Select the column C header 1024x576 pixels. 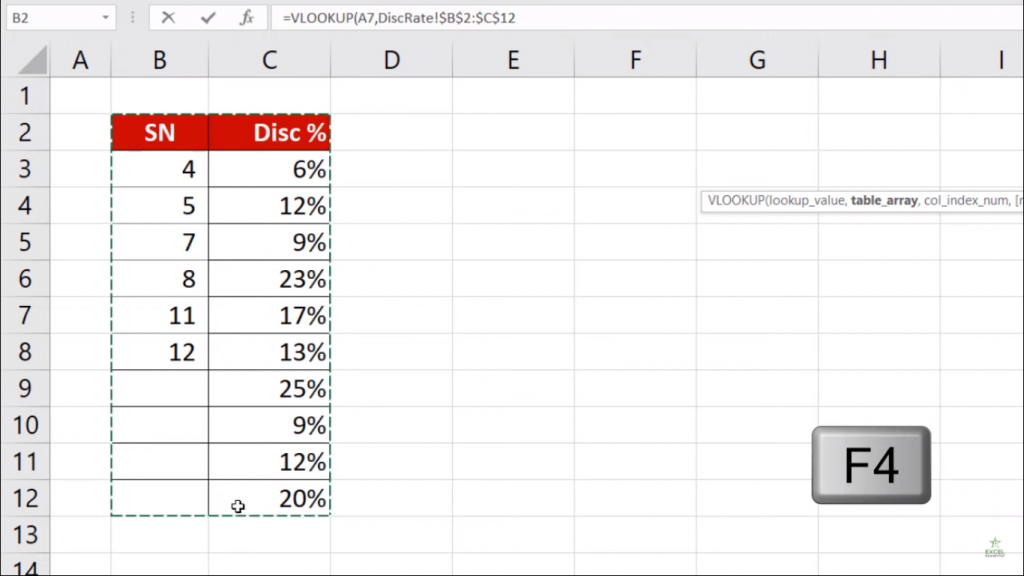(x=268, y=59)
